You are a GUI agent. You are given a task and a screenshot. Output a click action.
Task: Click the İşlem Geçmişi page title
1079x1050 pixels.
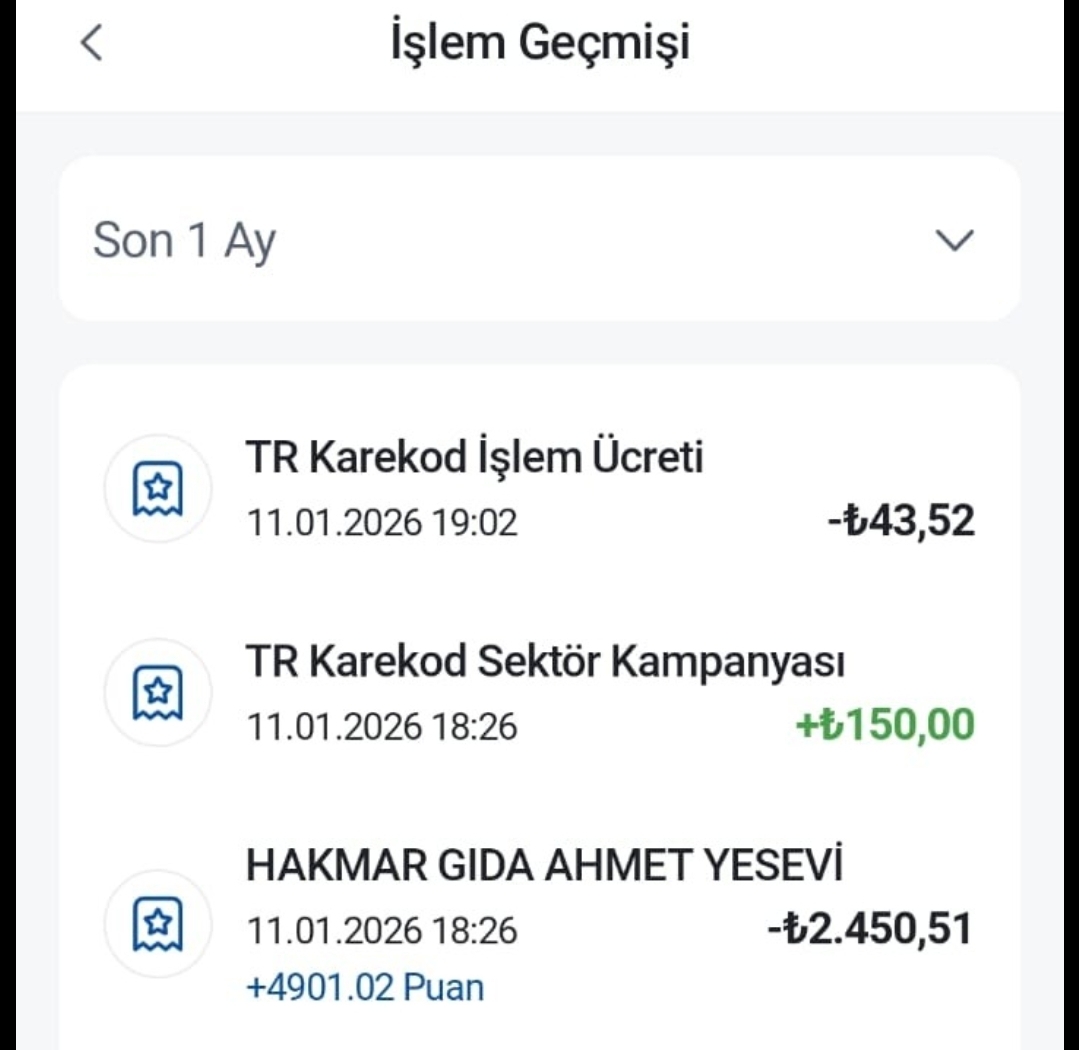pos(539,44)
